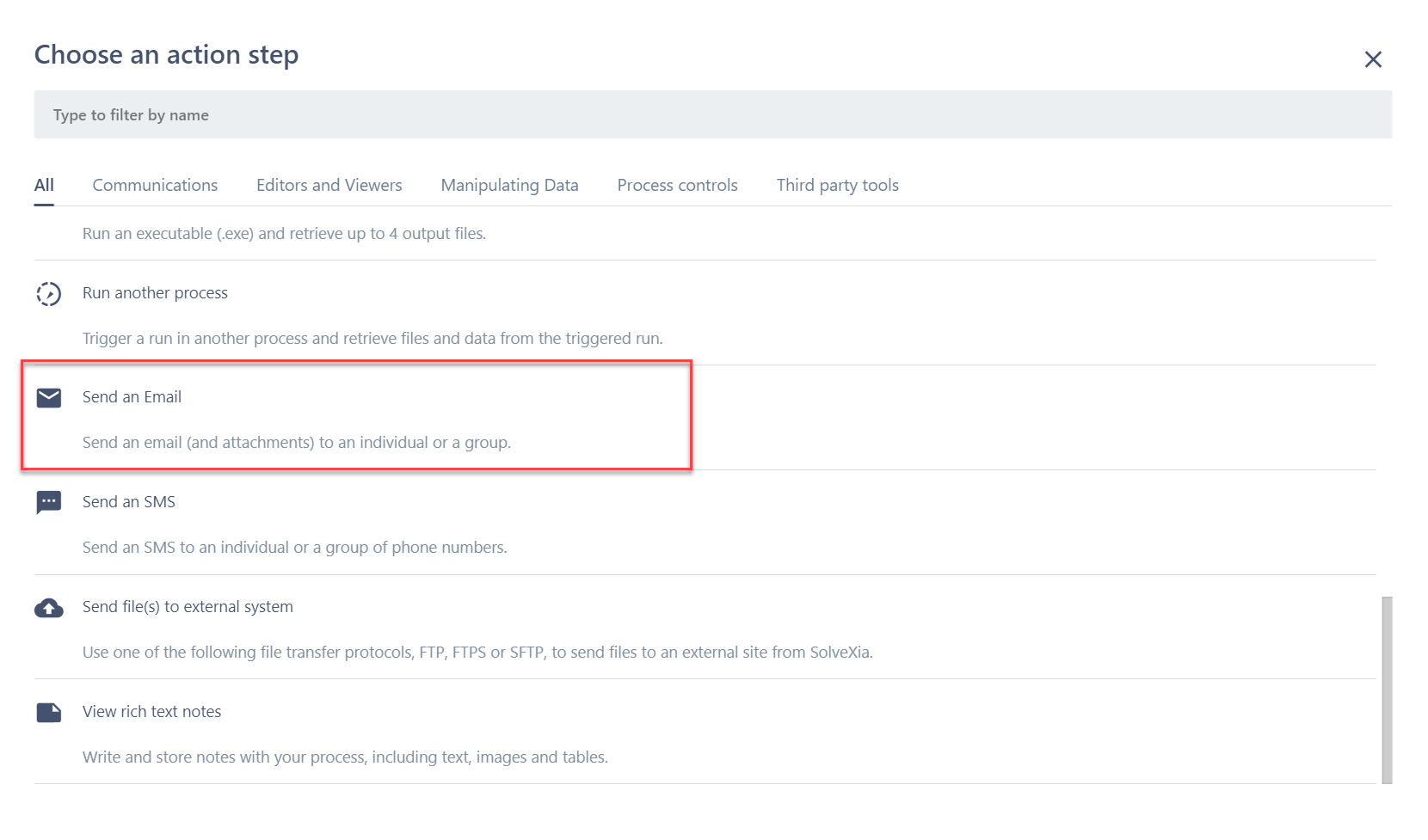The image size is (1428, 840).
Task: Click the cloud upload icon for external system
Action: point(49,608)
